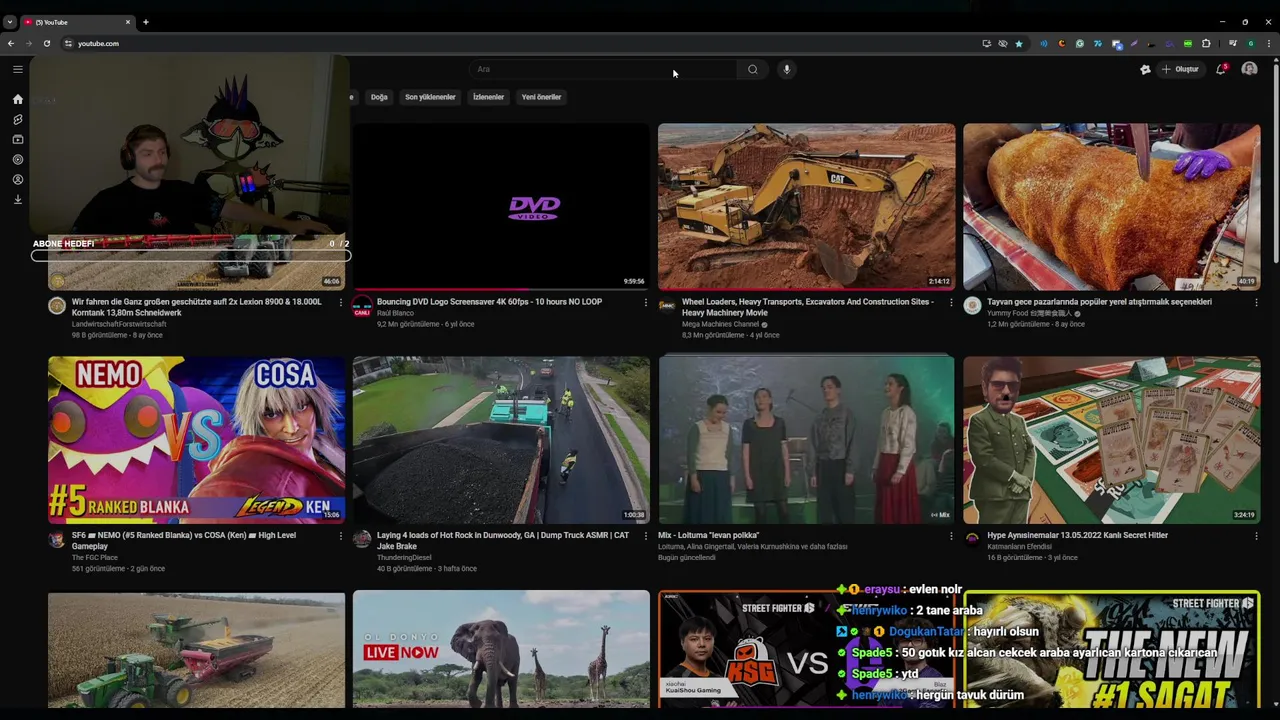The height and width of the screenshot is (720, 1280).
Task: Open Mix - Loituma Ievan polkka title
Action: click(708, 535)
